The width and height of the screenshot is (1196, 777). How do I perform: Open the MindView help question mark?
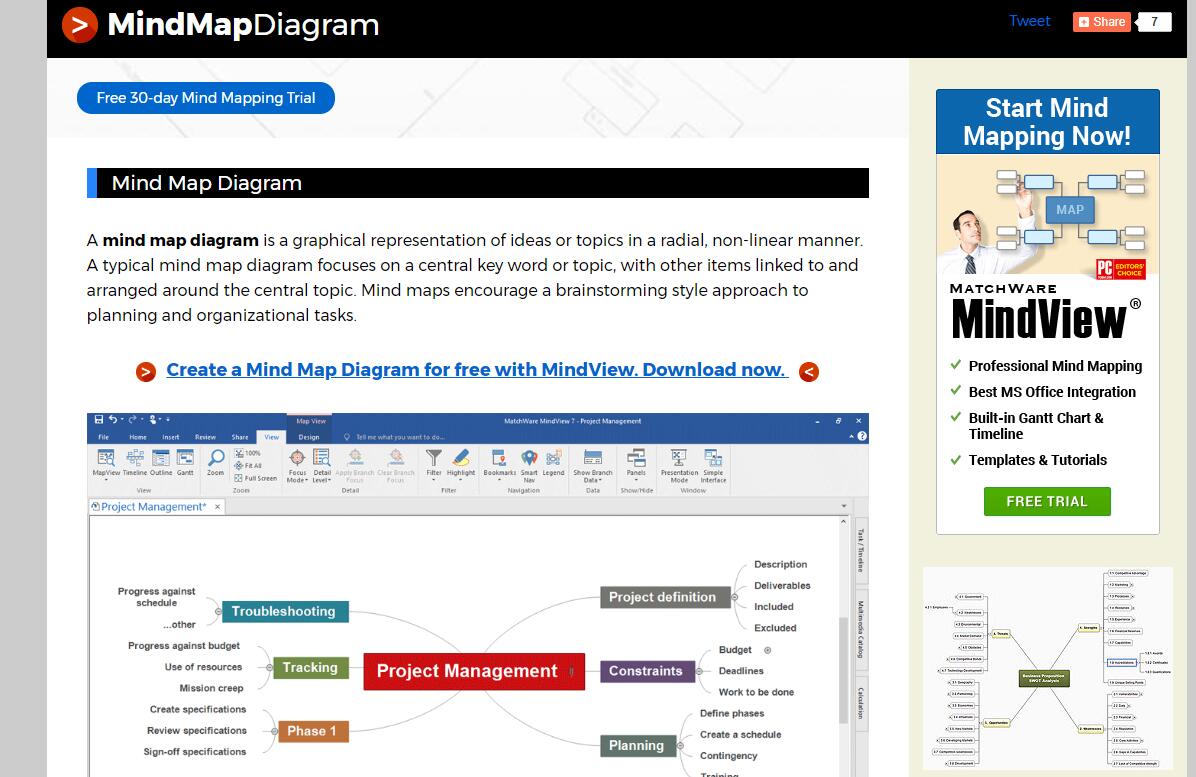862,436
